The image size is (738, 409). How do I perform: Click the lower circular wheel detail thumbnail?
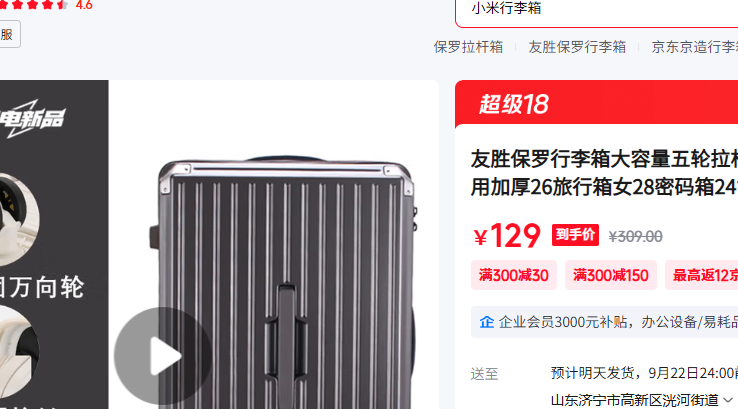[x=19, y=352]
